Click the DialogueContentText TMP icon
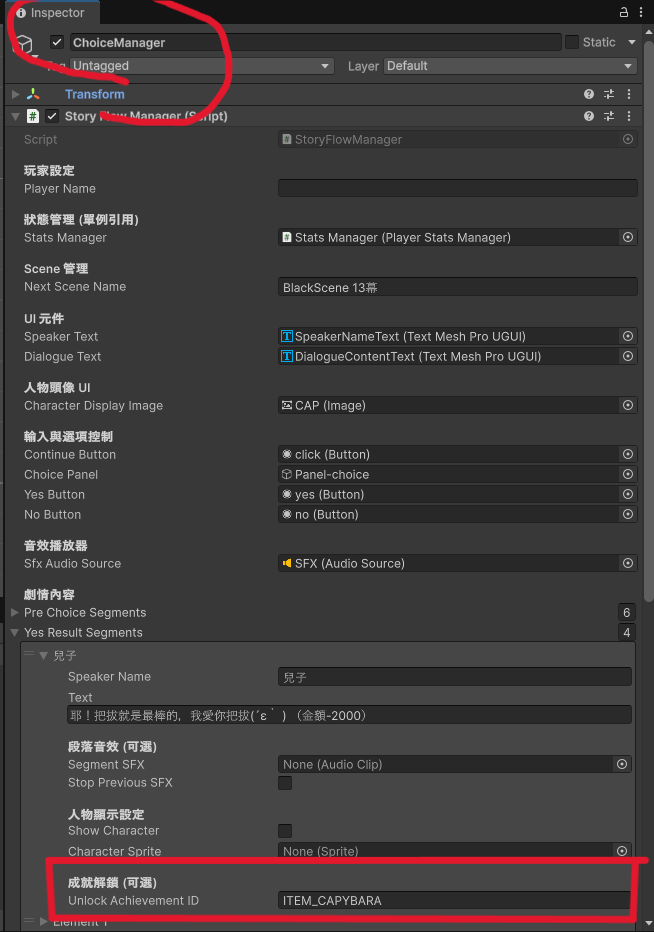Image resolution: width=654 pixels, height=932 pixels. [x=287, y=356]
